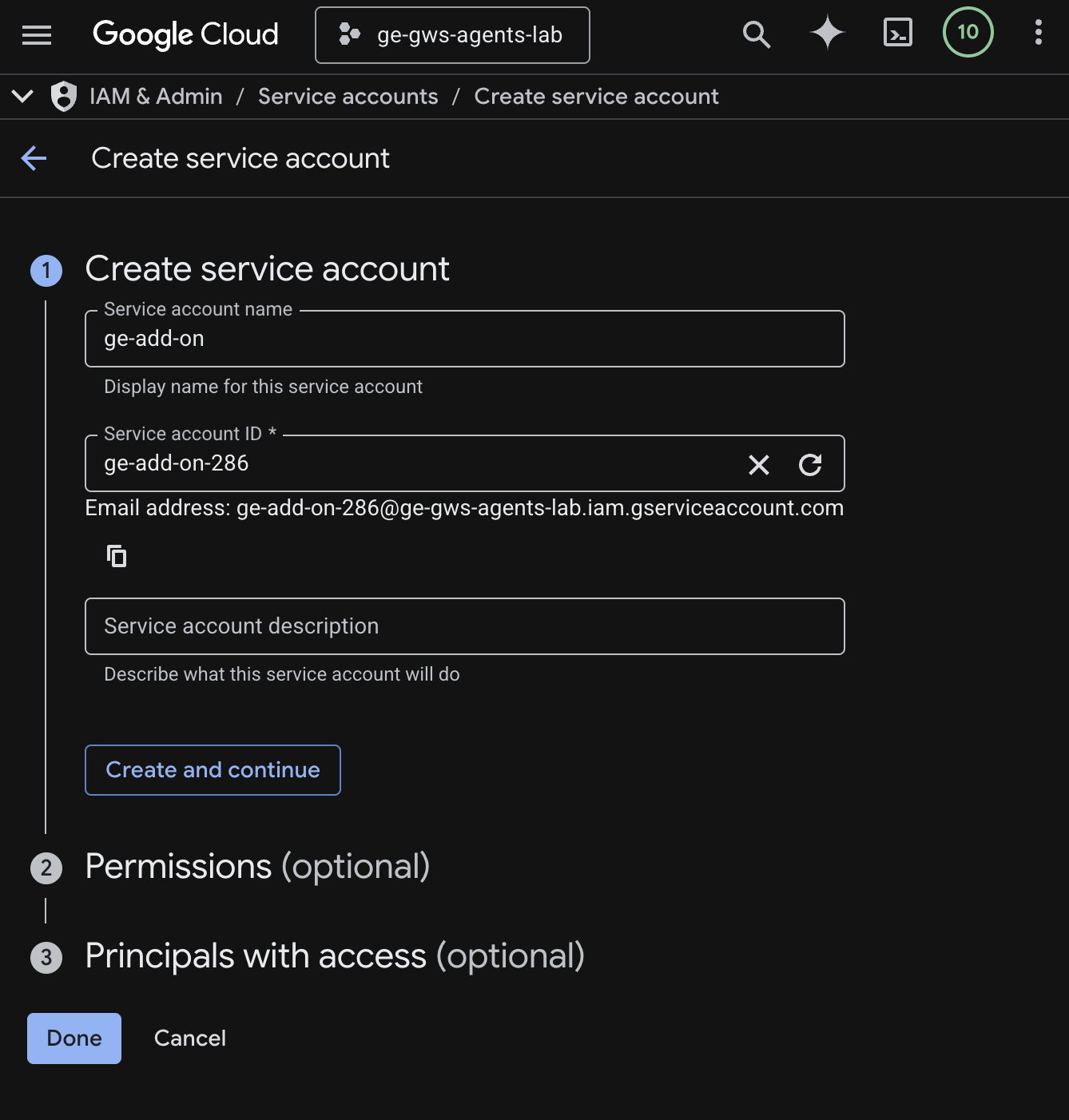This screenshot has width=1069, height=1120.
Task: Activate Cloud Shell terminal icon
Action: (x=897, y=34)
